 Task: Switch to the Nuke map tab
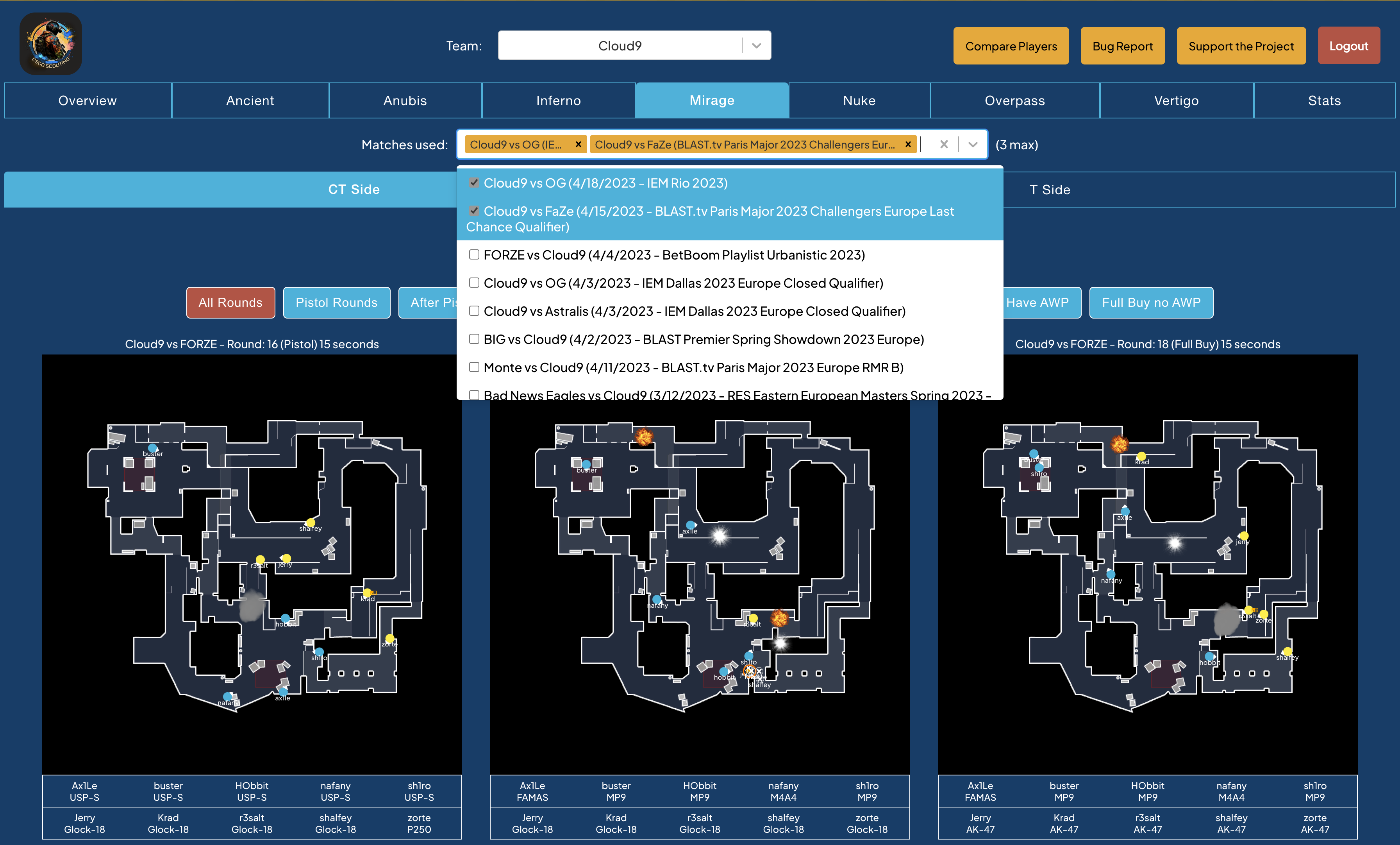click(x=859, y=101)
